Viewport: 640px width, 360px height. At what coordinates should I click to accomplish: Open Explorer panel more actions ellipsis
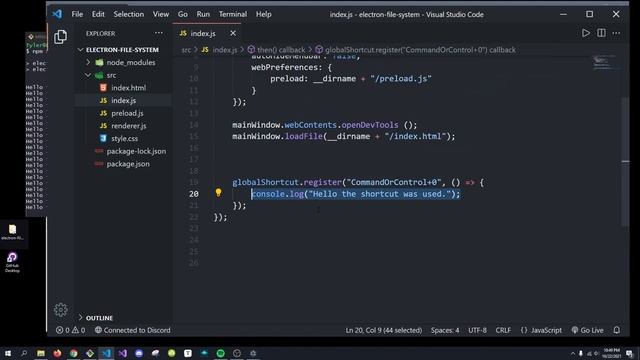pos(158,33)
